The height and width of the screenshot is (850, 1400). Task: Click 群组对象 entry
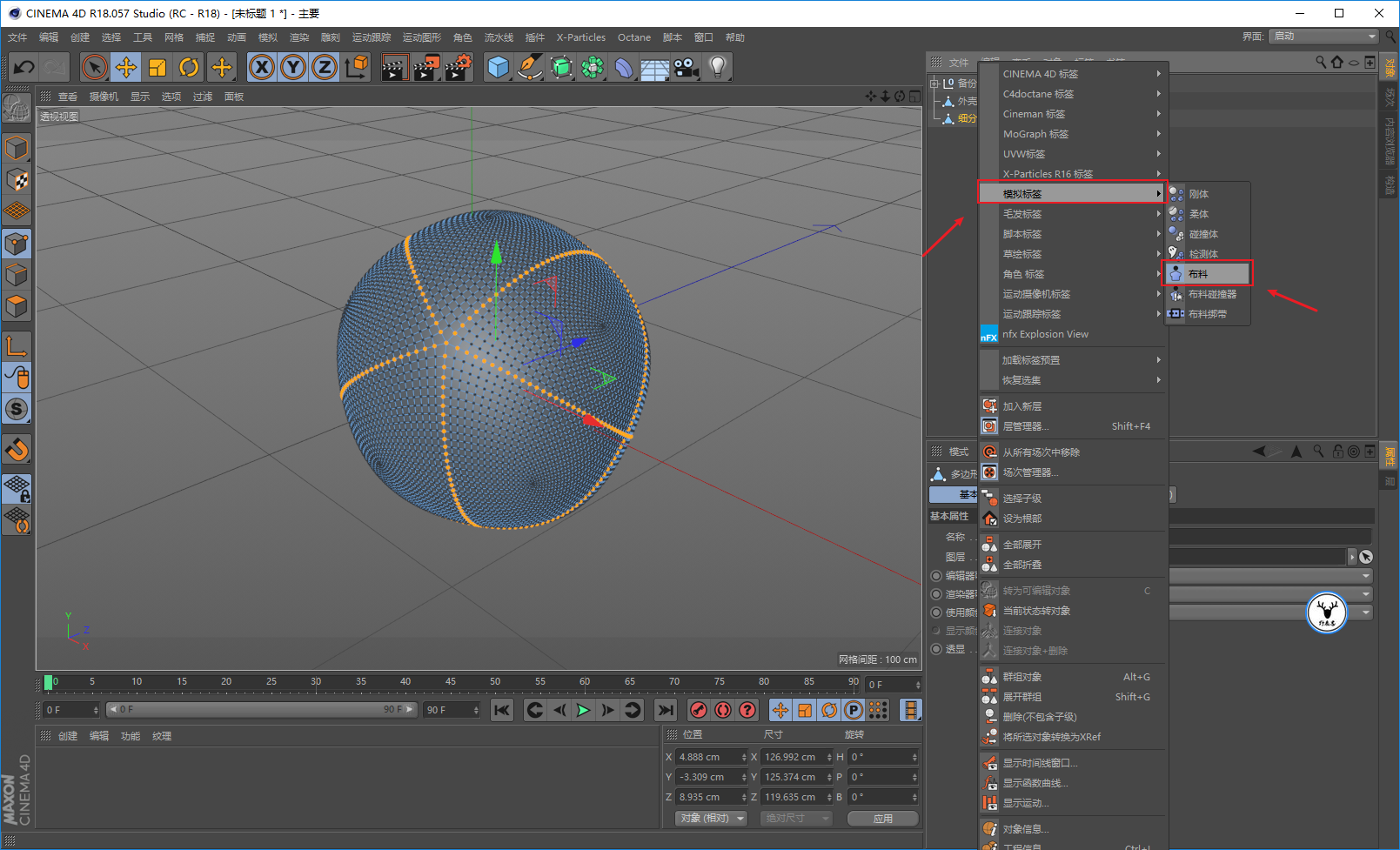tap(1073, 677)
